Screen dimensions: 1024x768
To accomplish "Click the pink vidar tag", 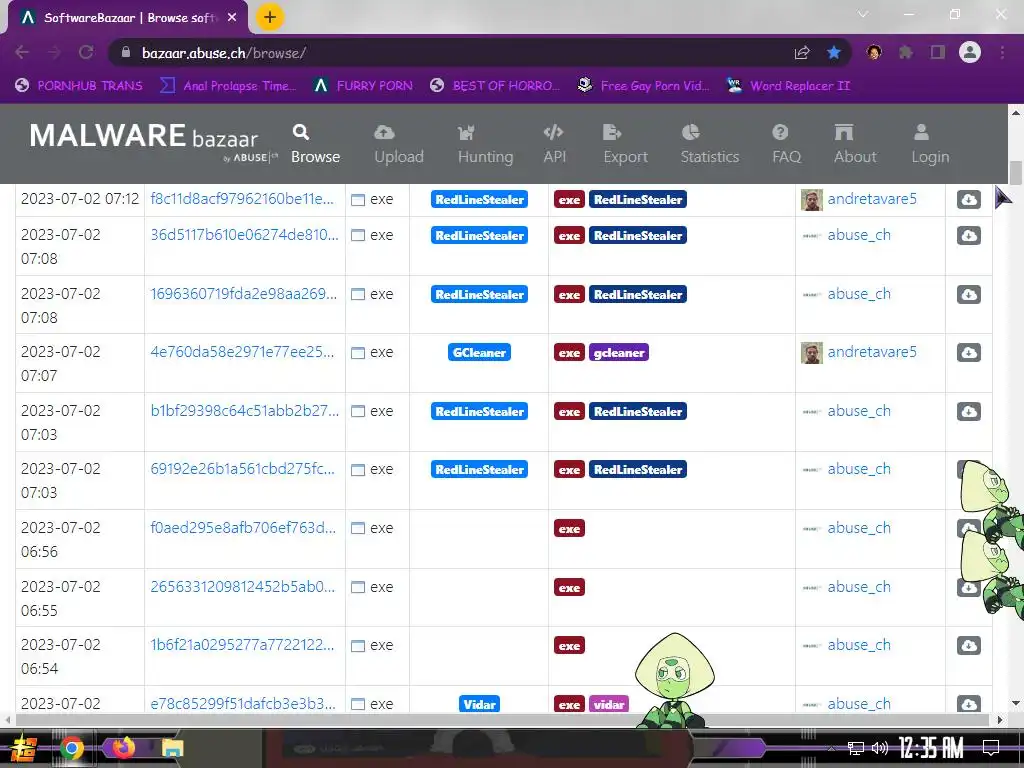I will pyautogui.click(x=609, y=704).
